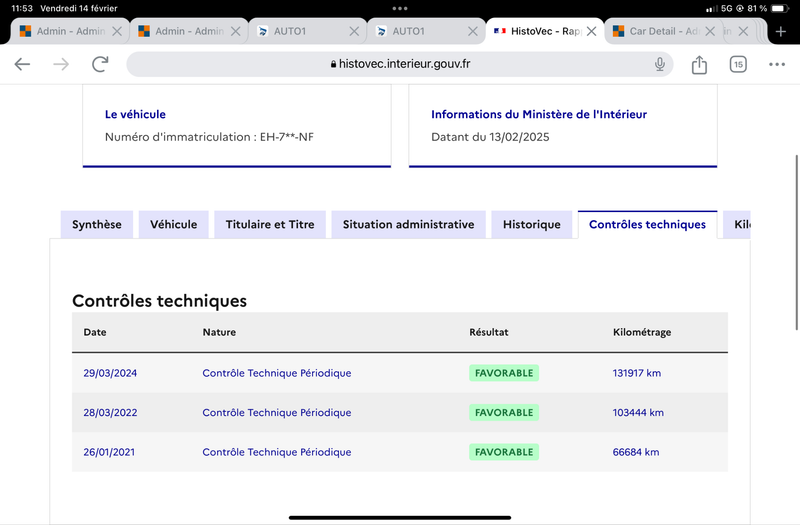Open the Titulaire et Titre tab
Image resolution: width=800 pixels, height=525 pixels.
coord(270,224)
